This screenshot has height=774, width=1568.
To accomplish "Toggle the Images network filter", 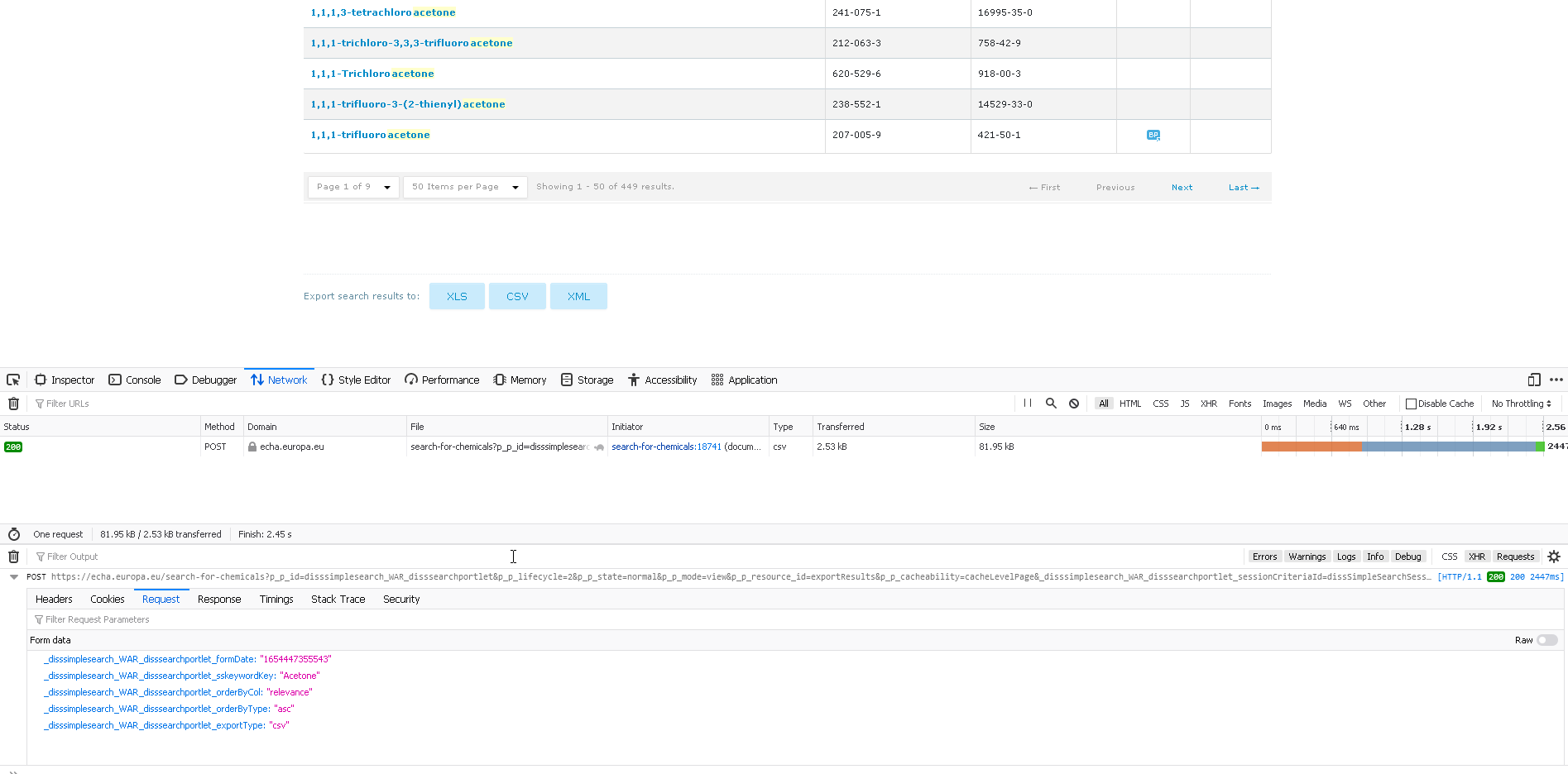I will point(1277,404).
